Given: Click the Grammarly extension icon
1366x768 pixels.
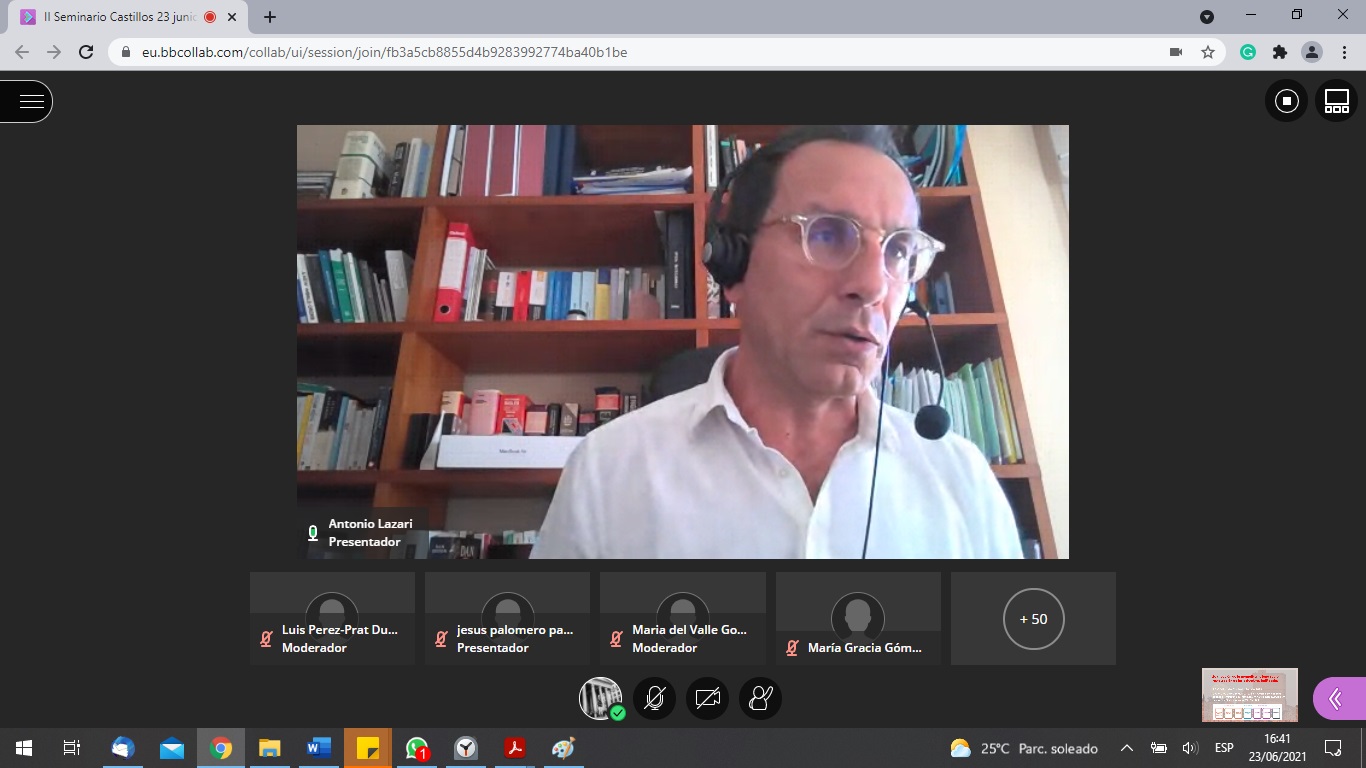Looking at the screenshot, I should [x=1248, y=52].
